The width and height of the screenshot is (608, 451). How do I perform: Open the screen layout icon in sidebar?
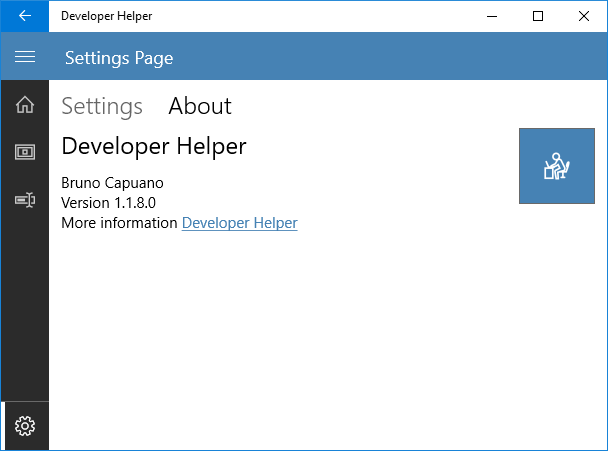click(24, 152)
